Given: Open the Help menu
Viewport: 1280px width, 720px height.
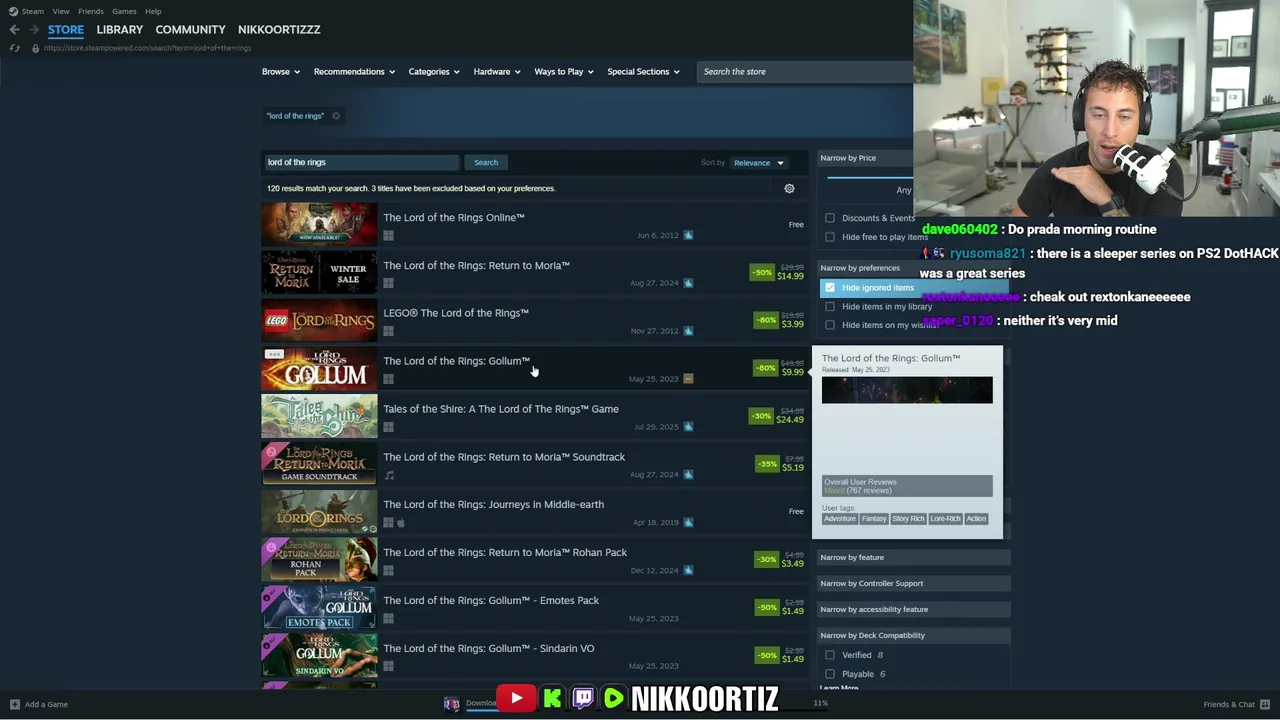Looking at the screenshot, I should pyautogui.click(x=153, y=11).
